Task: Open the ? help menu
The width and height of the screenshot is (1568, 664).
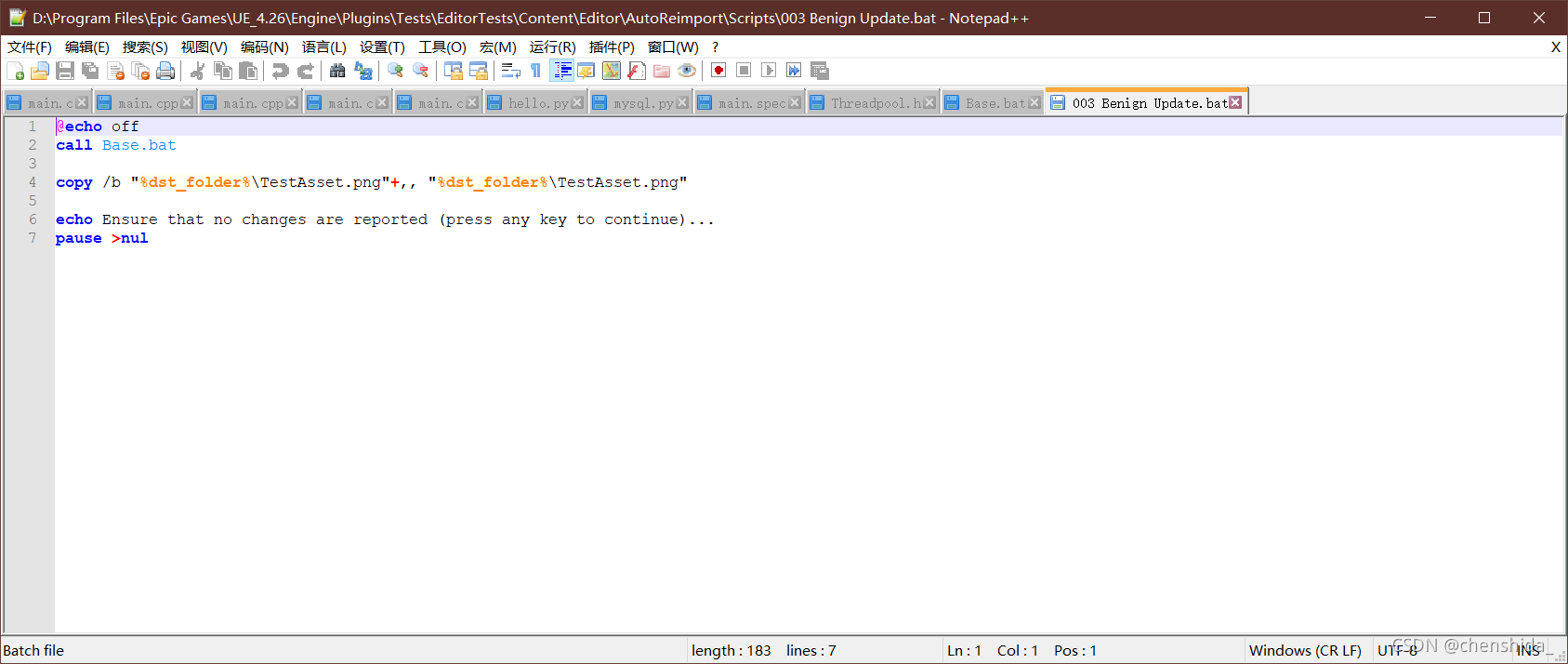Action: click(x=715, y=46)
